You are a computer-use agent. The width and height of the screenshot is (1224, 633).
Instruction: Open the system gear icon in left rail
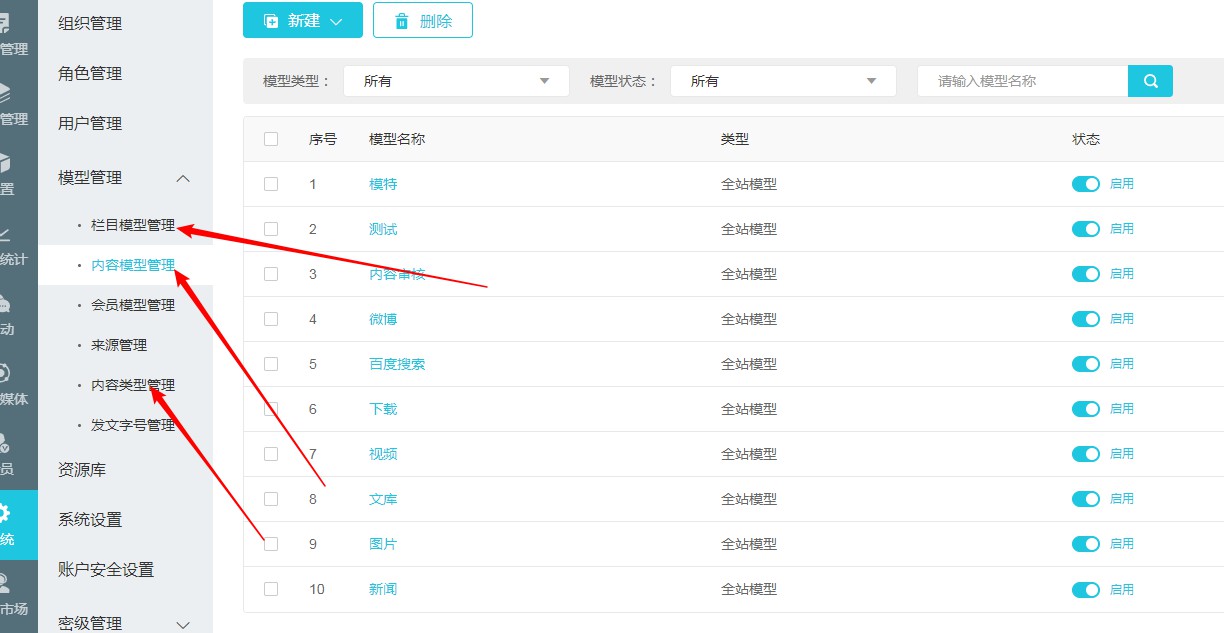(x=6, y=514)
